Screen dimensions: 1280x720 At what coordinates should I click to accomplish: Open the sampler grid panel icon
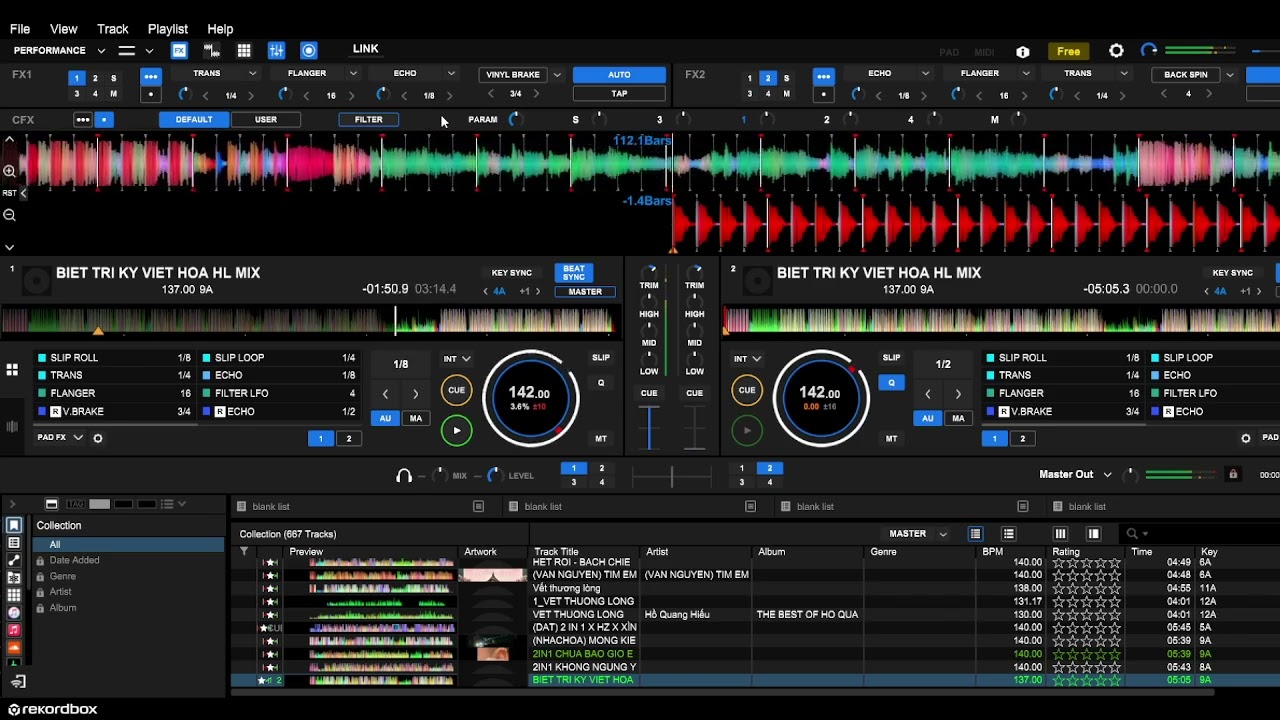[x=244, y=50]
